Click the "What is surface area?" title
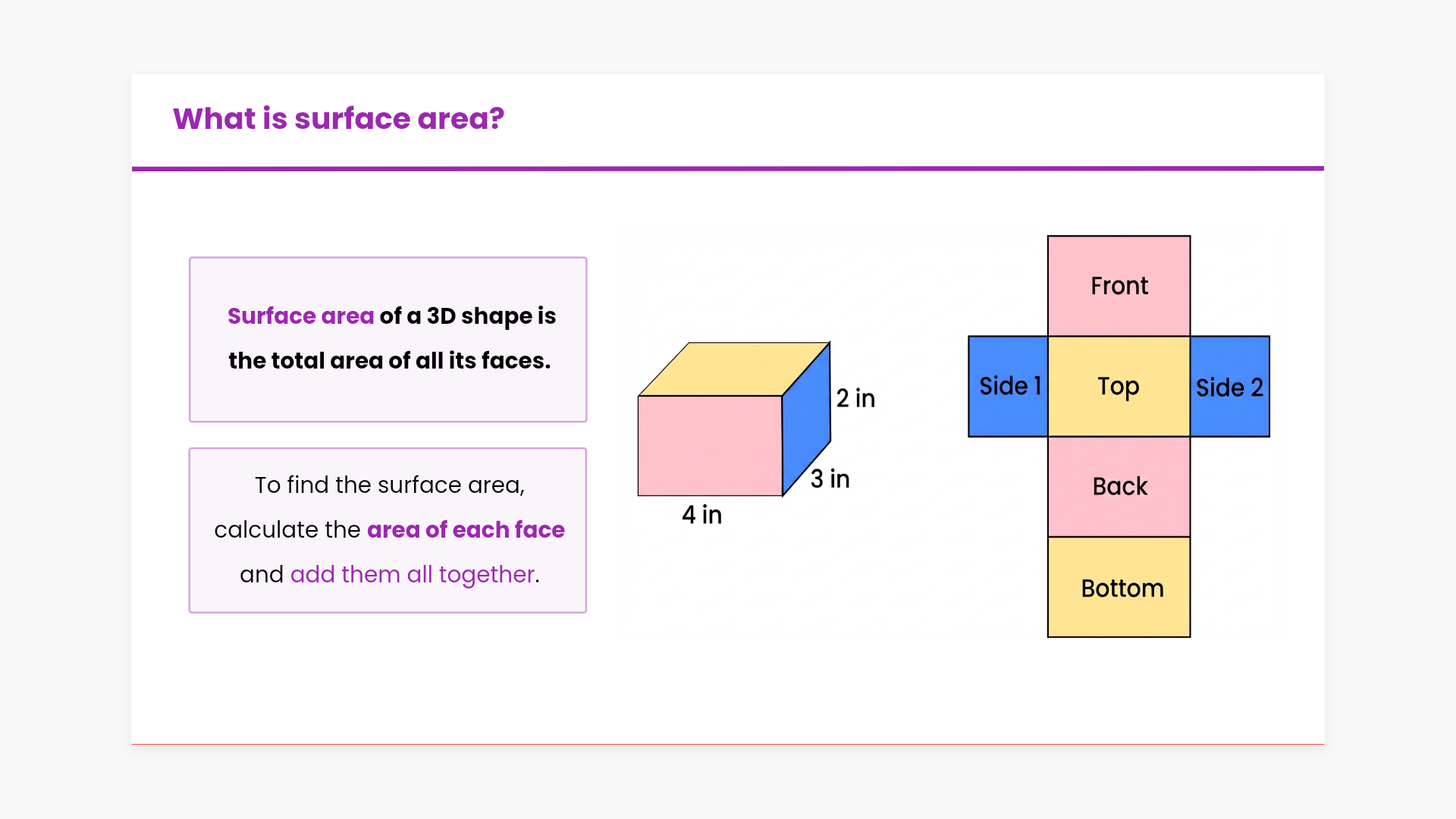The width and height of the screenshot is (1456, 819). (x=338, y=119)
